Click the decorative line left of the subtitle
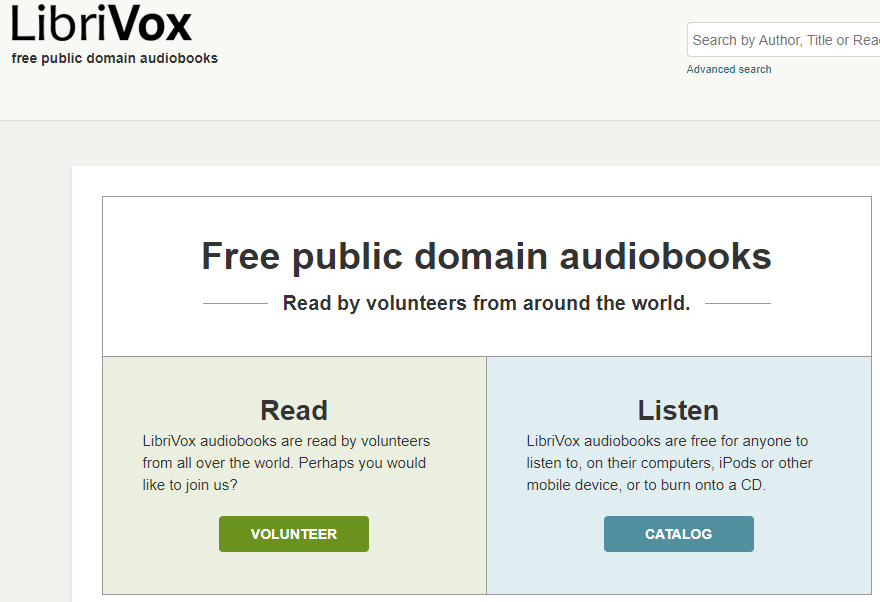880x602 pixels. (235, 303)
